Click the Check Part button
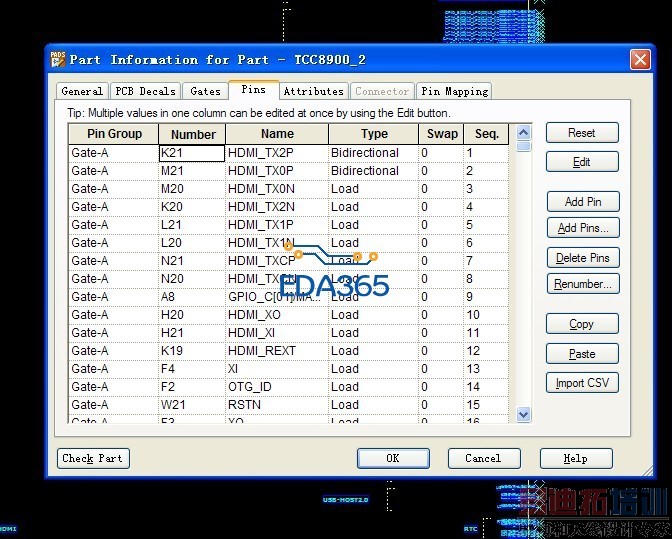This screenshot has height=539, width=672. click(x=93, y=458)
